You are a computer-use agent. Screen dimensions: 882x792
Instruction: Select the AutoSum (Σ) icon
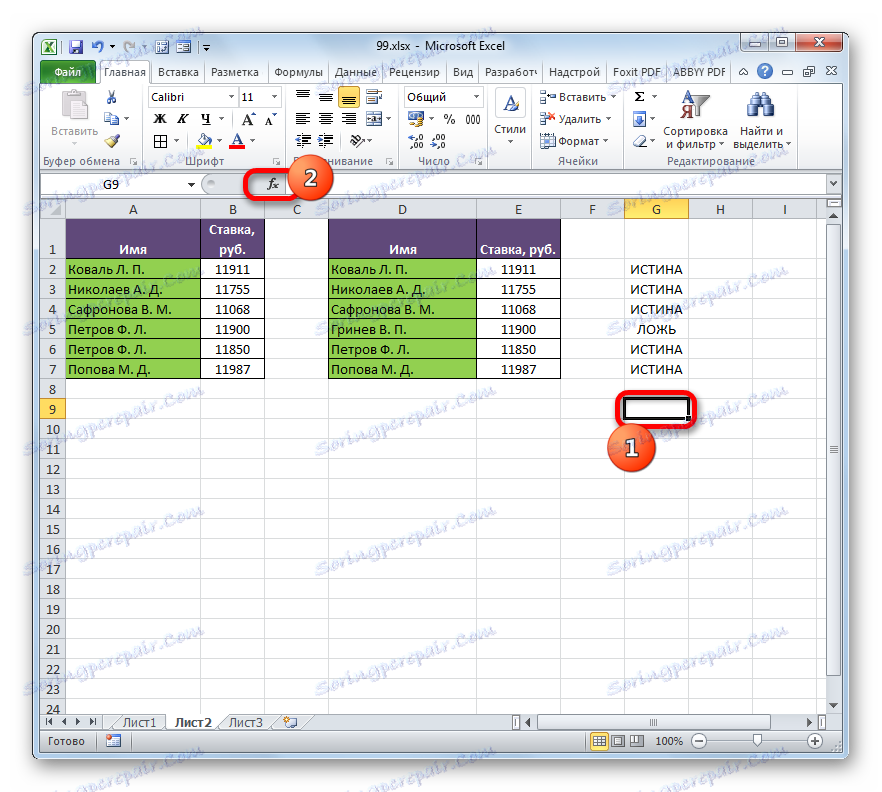(637, 96)
